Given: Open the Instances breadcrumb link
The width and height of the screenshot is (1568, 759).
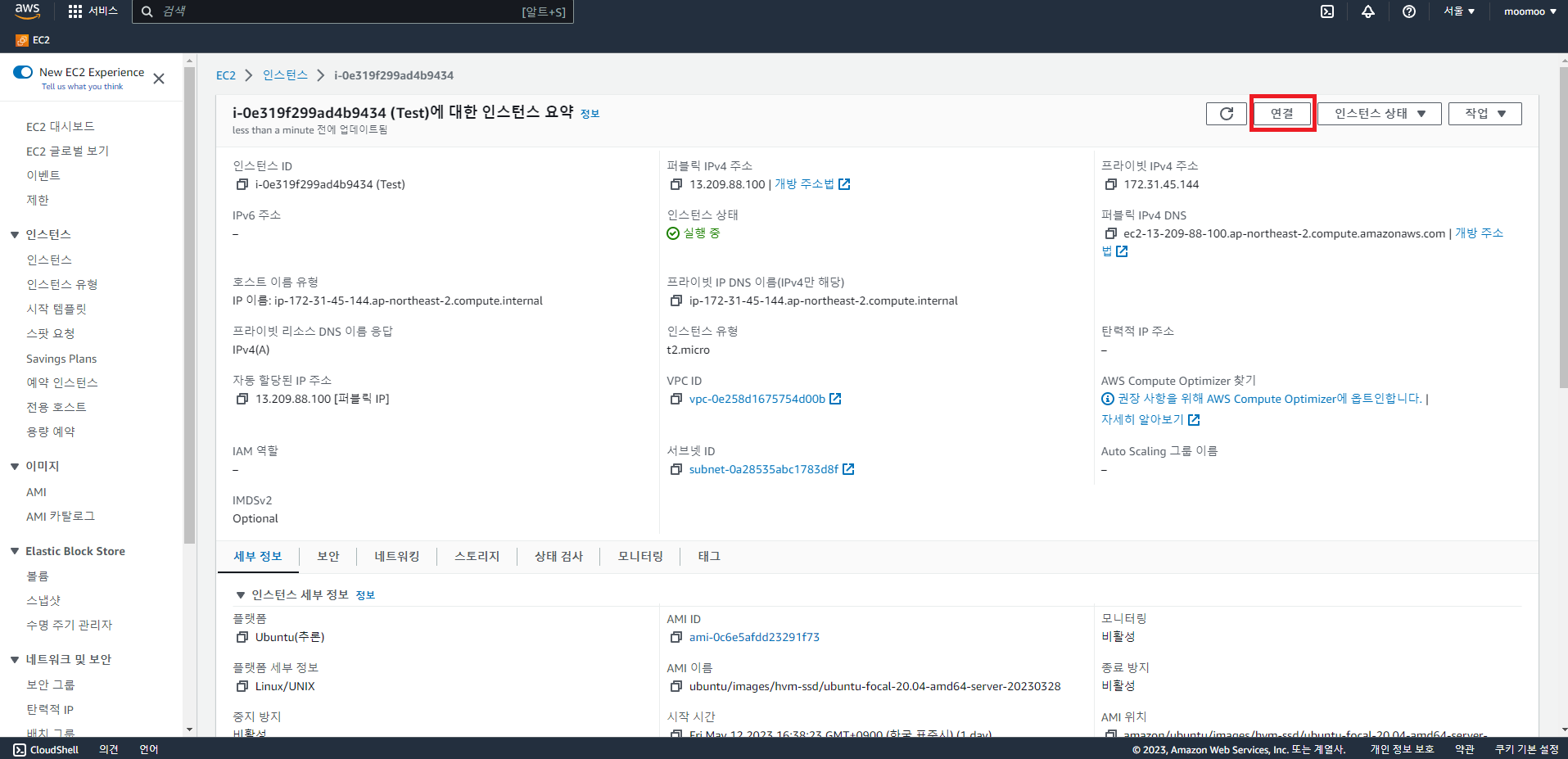Looking at the screenshot, I should (x=285, y=75).
